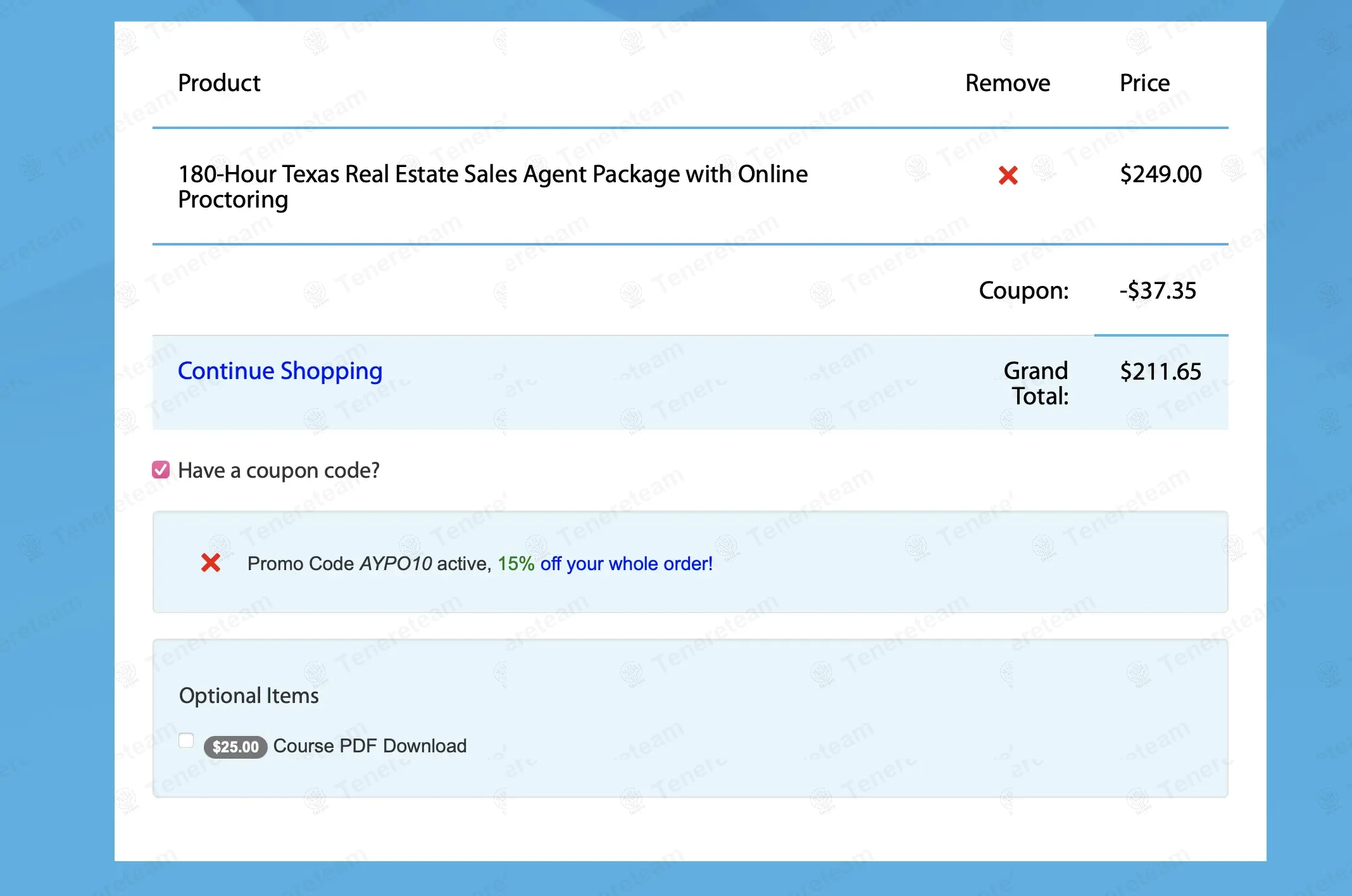Image resolution: width=1352 pixels, height=896 pixels.
Task: Click the -$37.35 coupon discount amount
Action: [x=1158, y=290]
